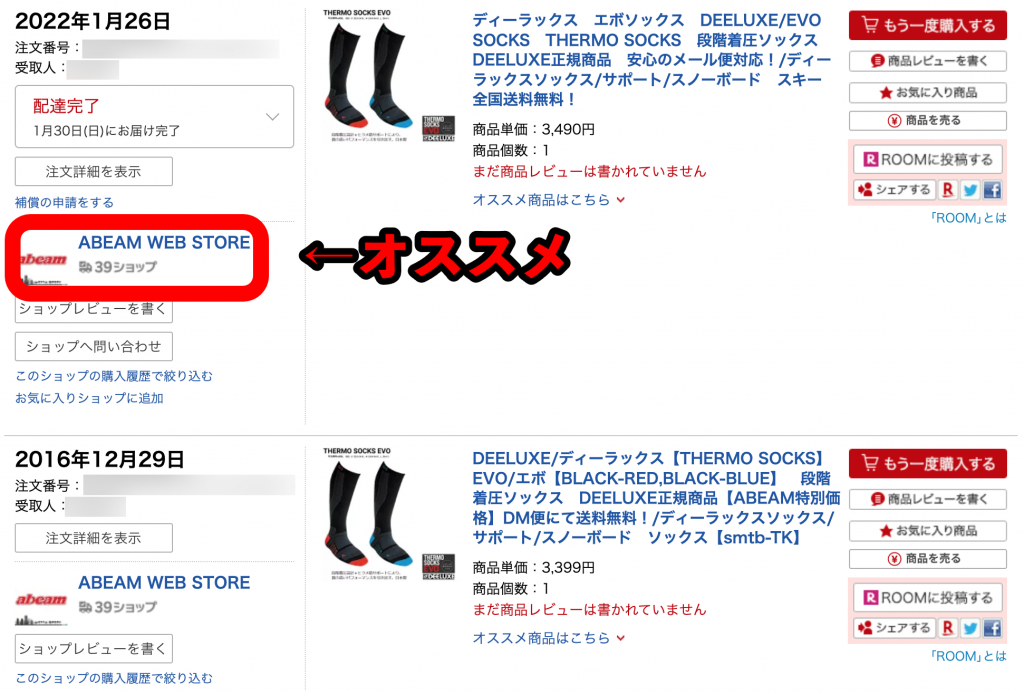Click 商品レビューを書く for the 2022 order
The height and width of the screenshot is (694, 1024).
pyautogui.click(x=927, y=61)
